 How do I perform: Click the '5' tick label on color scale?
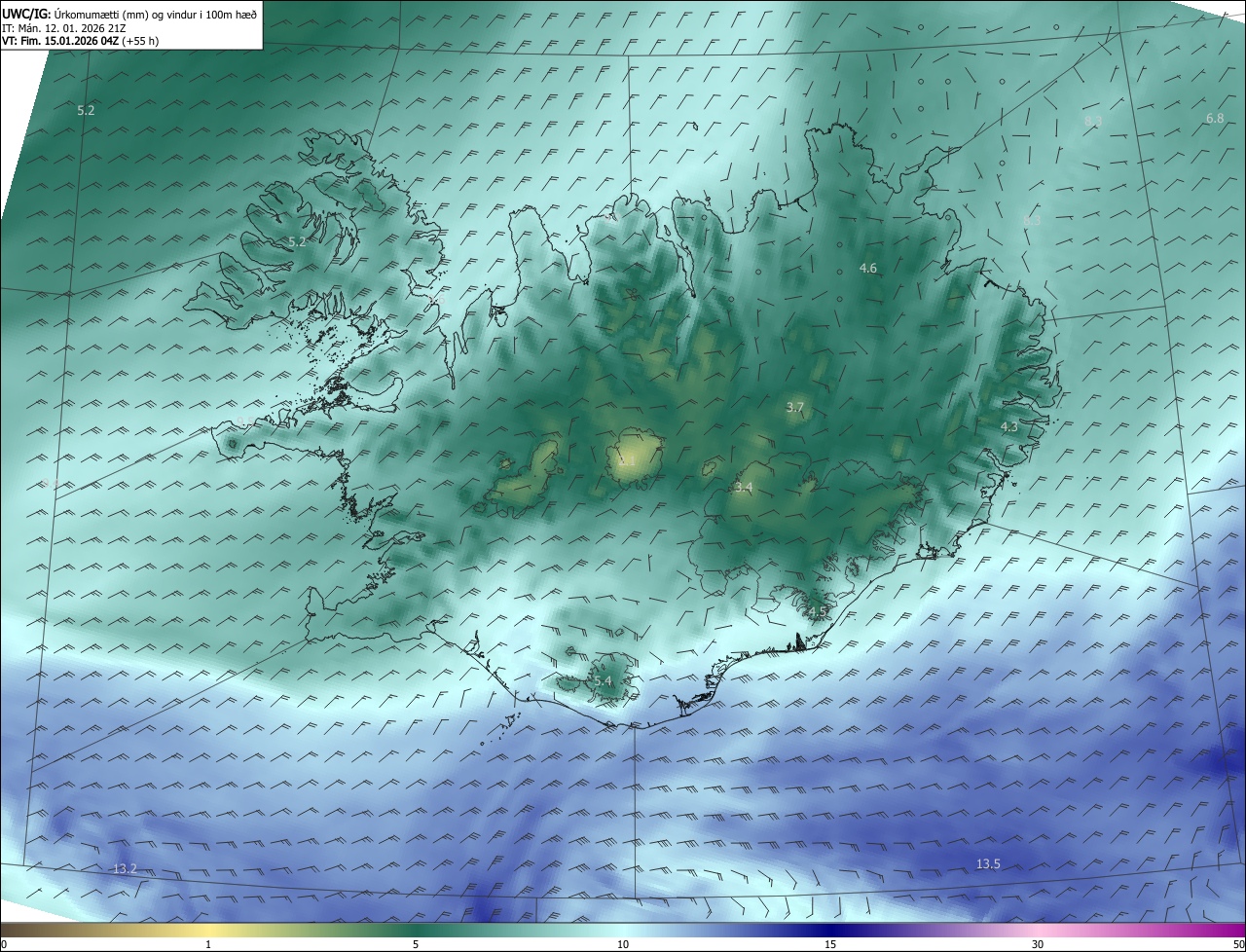[x=416, y=944]
